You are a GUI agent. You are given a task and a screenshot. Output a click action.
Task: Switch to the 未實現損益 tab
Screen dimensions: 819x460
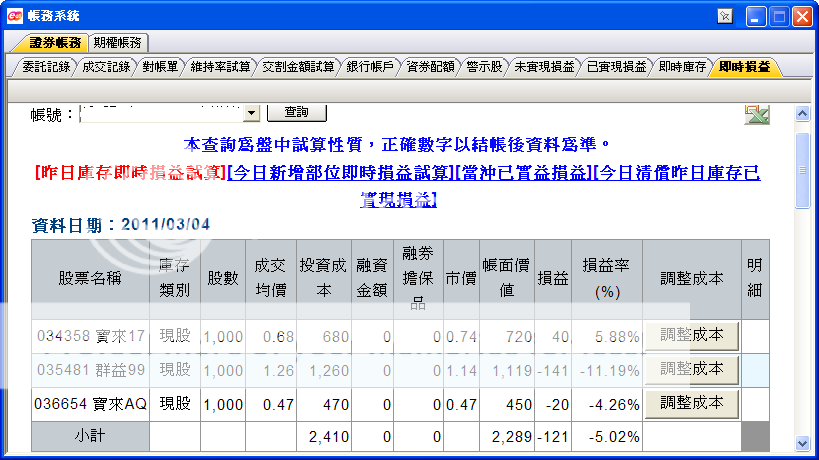pyautogui.click(x=544, y=67)
